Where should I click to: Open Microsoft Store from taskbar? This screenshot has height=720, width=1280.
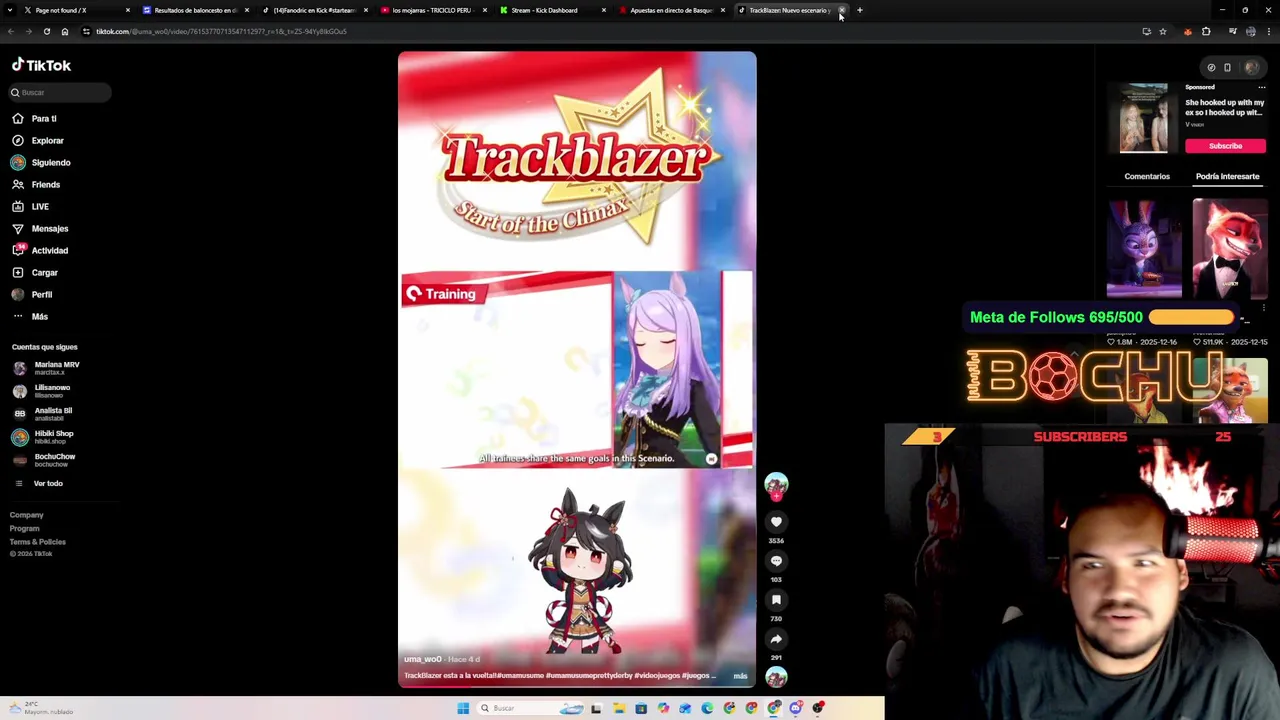641,708
